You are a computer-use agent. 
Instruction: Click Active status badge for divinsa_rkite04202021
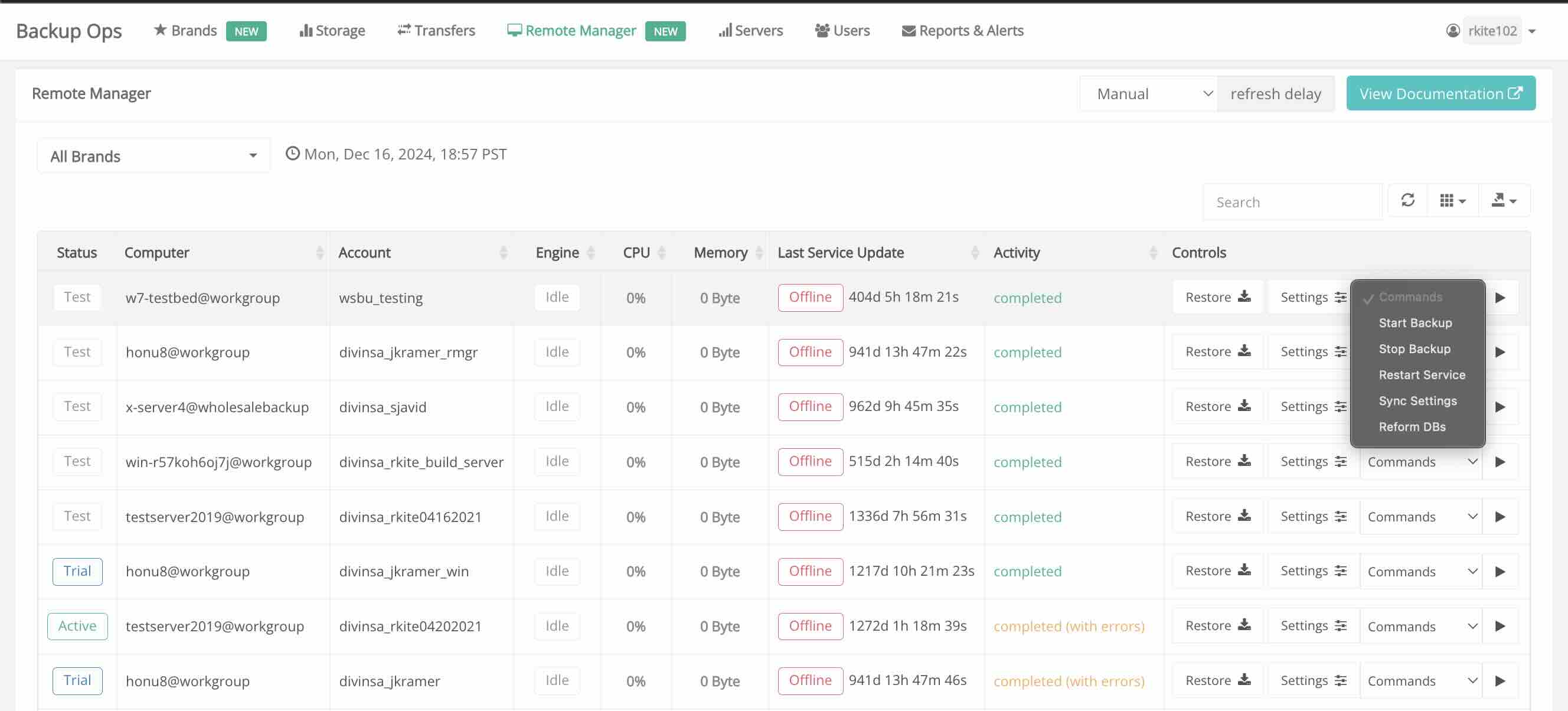[x=77, y=626]
